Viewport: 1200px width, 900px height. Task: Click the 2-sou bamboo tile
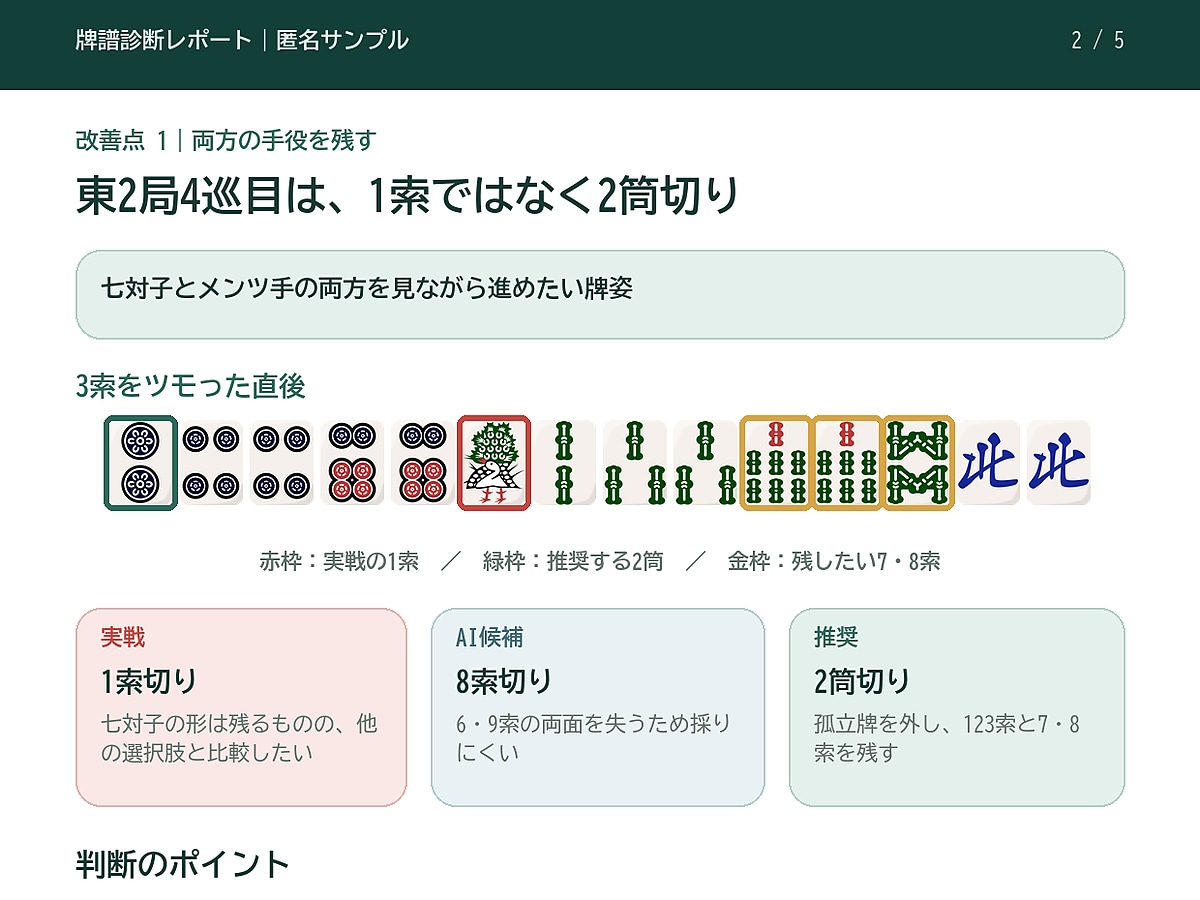[565, 463]
